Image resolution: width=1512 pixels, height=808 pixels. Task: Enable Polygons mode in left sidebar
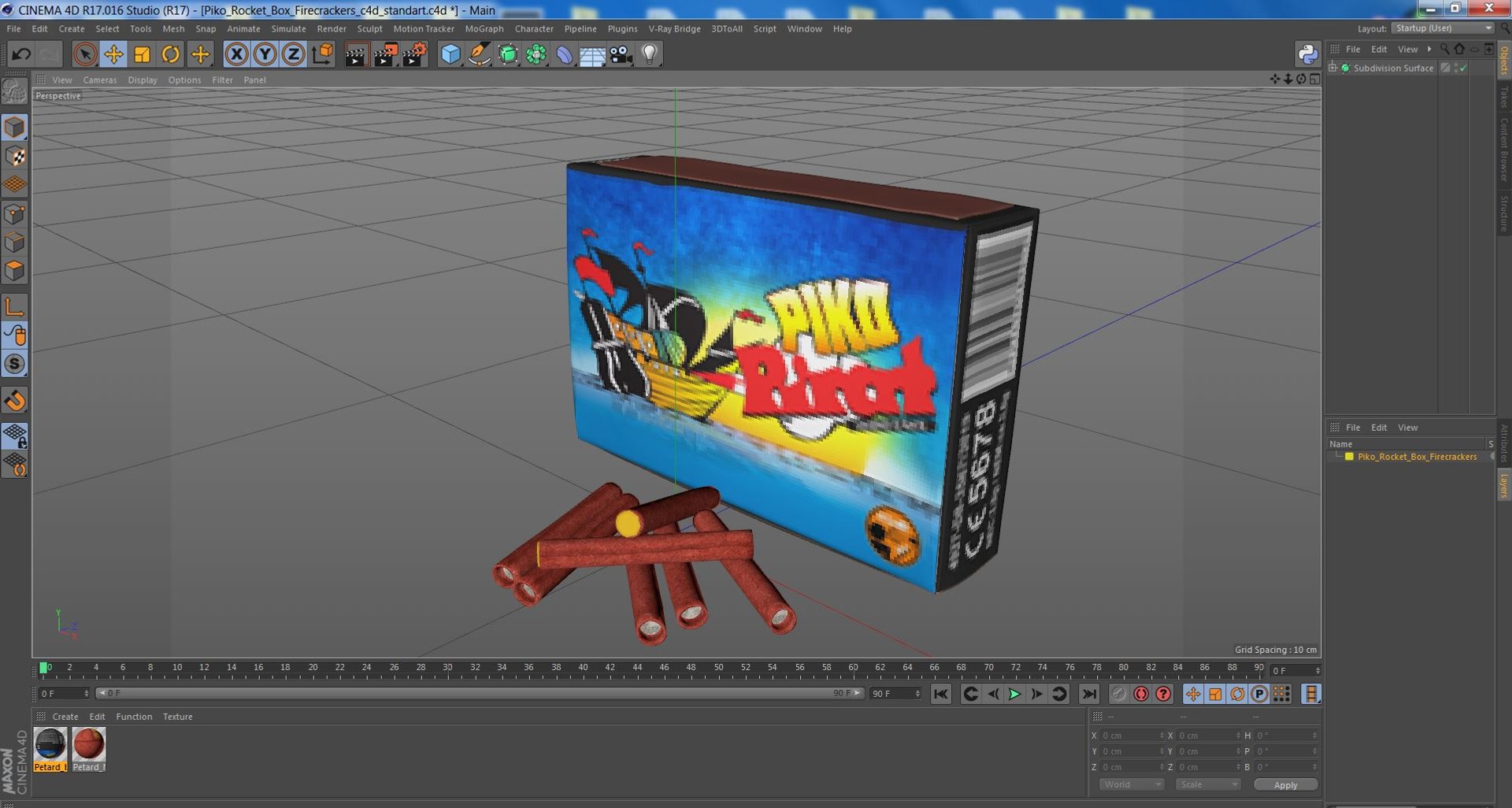point(15,271)
